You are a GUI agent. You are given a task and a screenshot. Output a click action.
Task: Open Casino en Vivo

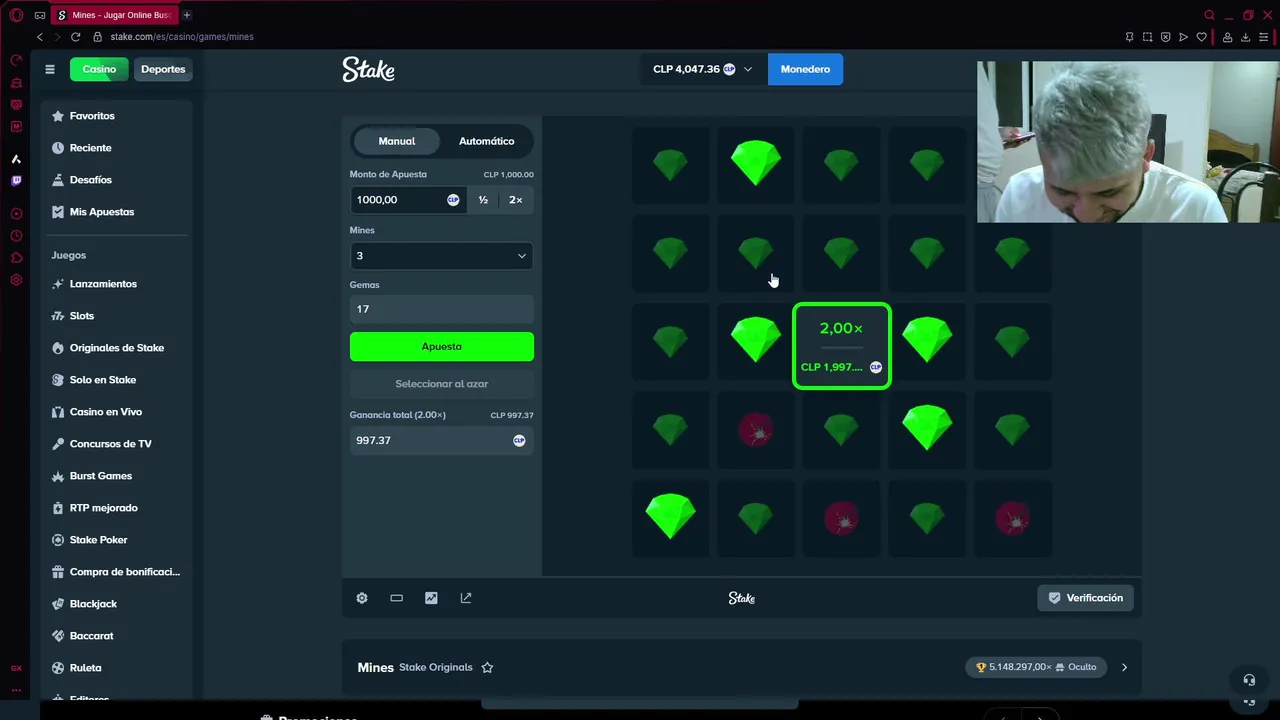105,412
